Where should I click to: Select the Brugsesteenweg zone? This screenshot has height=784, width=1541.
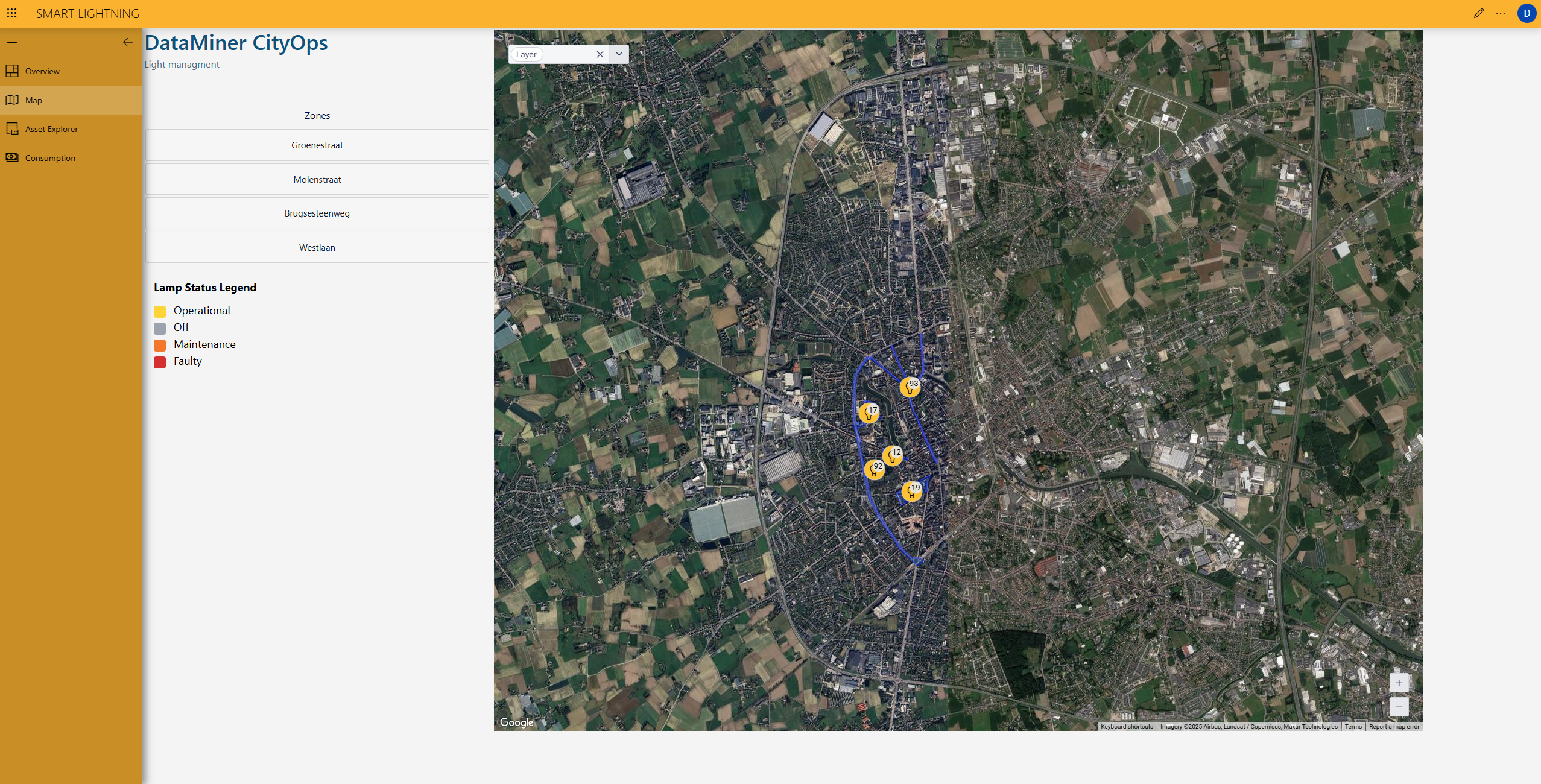point(317,213)
